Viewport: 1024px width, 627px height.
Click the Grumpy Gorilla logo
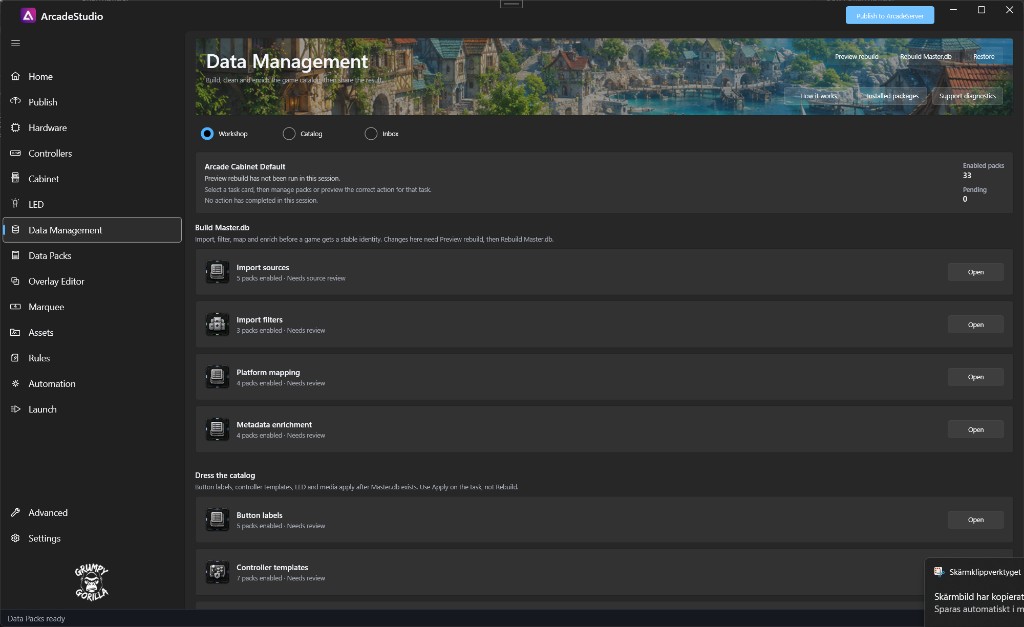(91, 581)
